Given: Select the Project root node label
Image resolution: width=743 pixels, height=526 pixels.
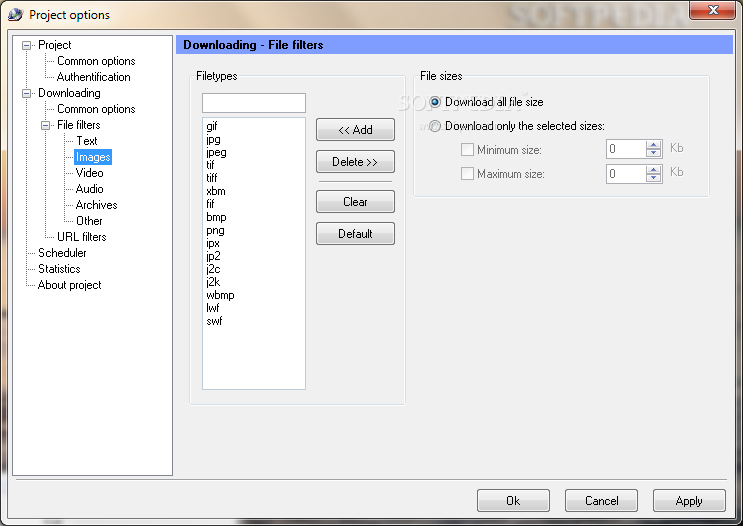Looking at the screenshot, I should 54,45.
